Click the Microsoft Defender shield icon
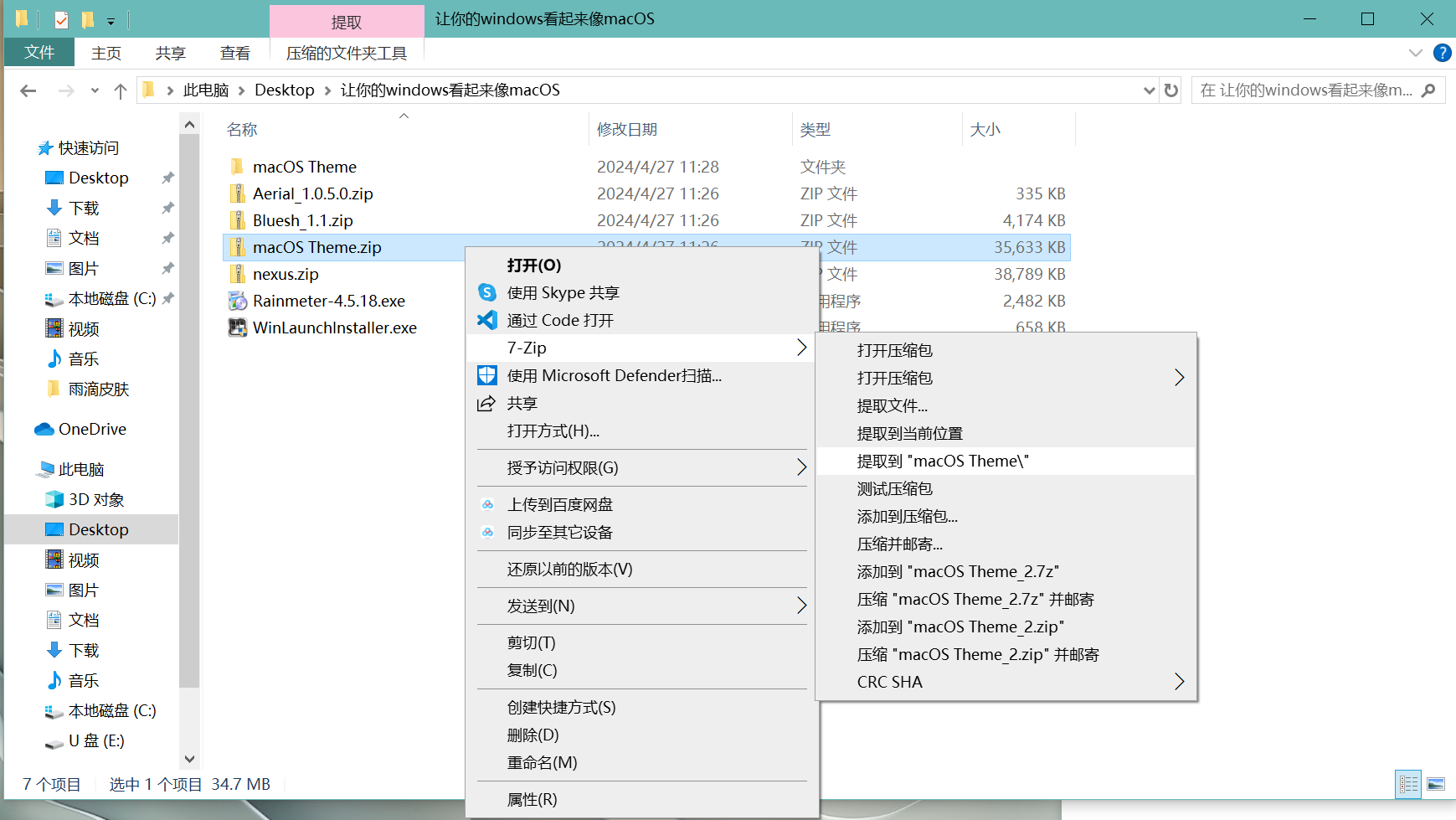 [487, 375]
